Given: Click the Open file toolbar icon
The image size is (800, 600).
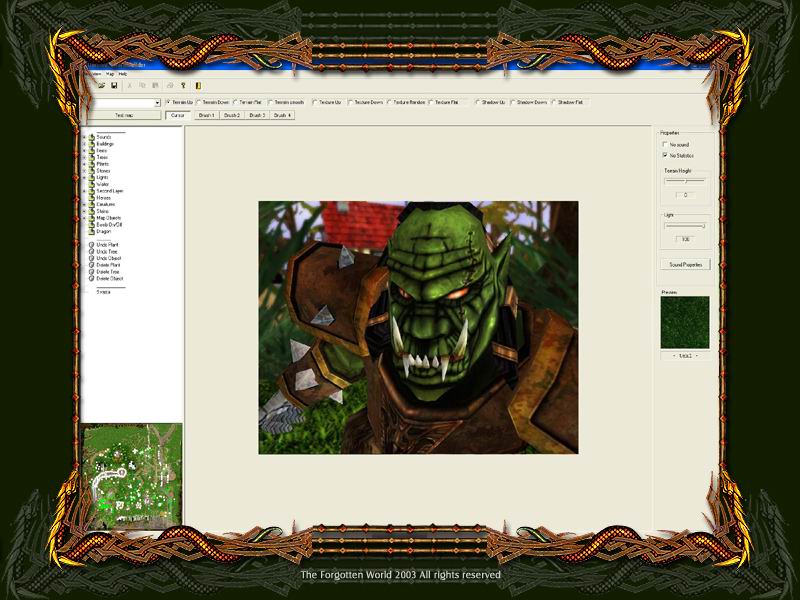Looking at the screenshot, I should coord(102,86).
